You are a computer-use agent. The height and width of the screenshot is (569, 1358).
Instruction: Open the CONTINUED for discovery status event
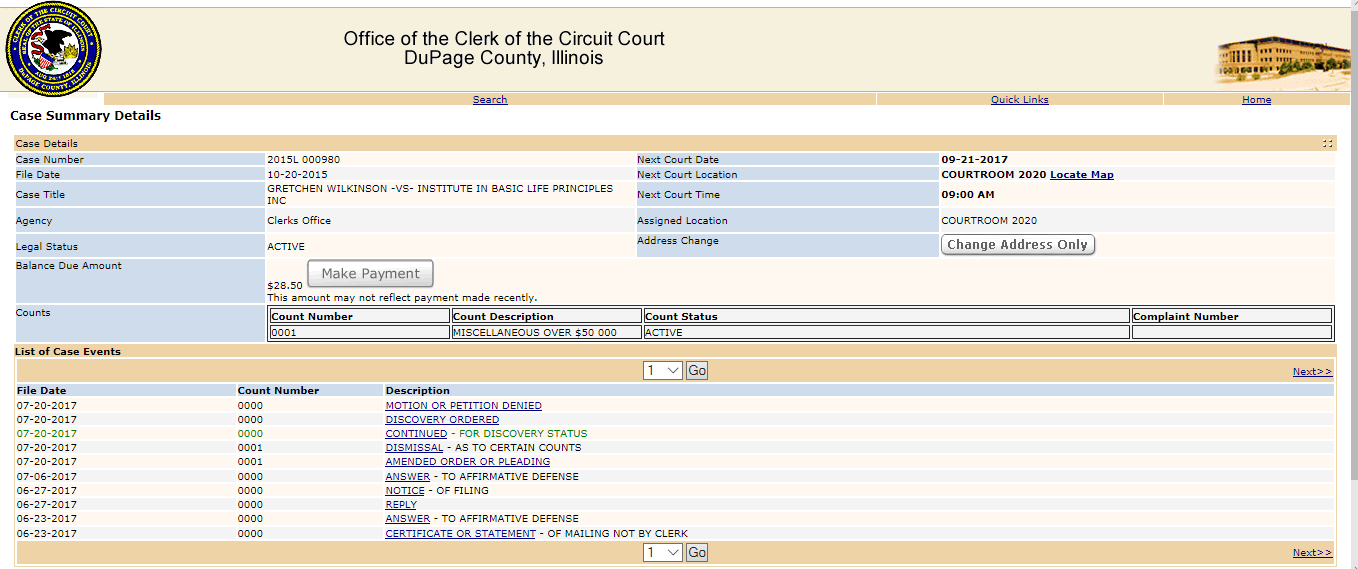point(416,434)
